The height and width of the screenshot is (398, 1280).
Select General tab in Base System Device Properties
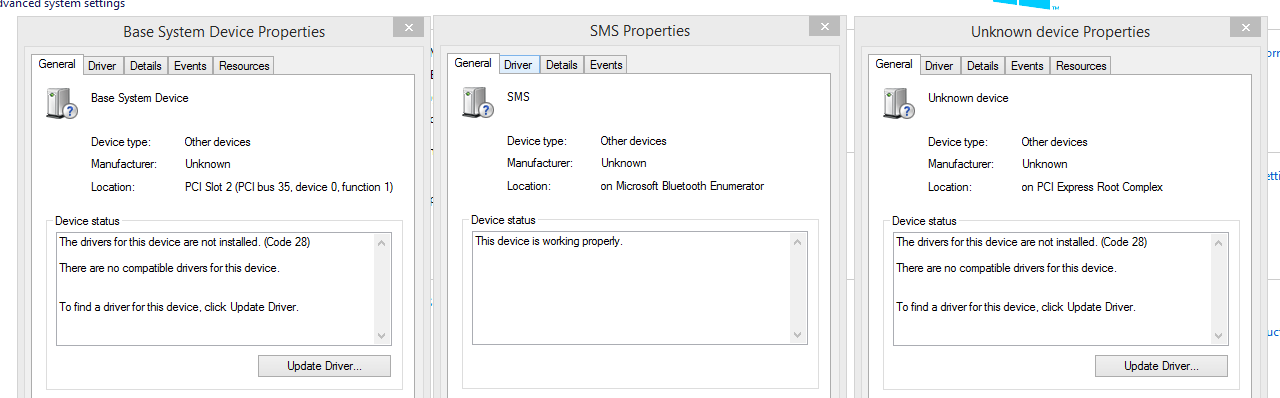coord(57,64)
